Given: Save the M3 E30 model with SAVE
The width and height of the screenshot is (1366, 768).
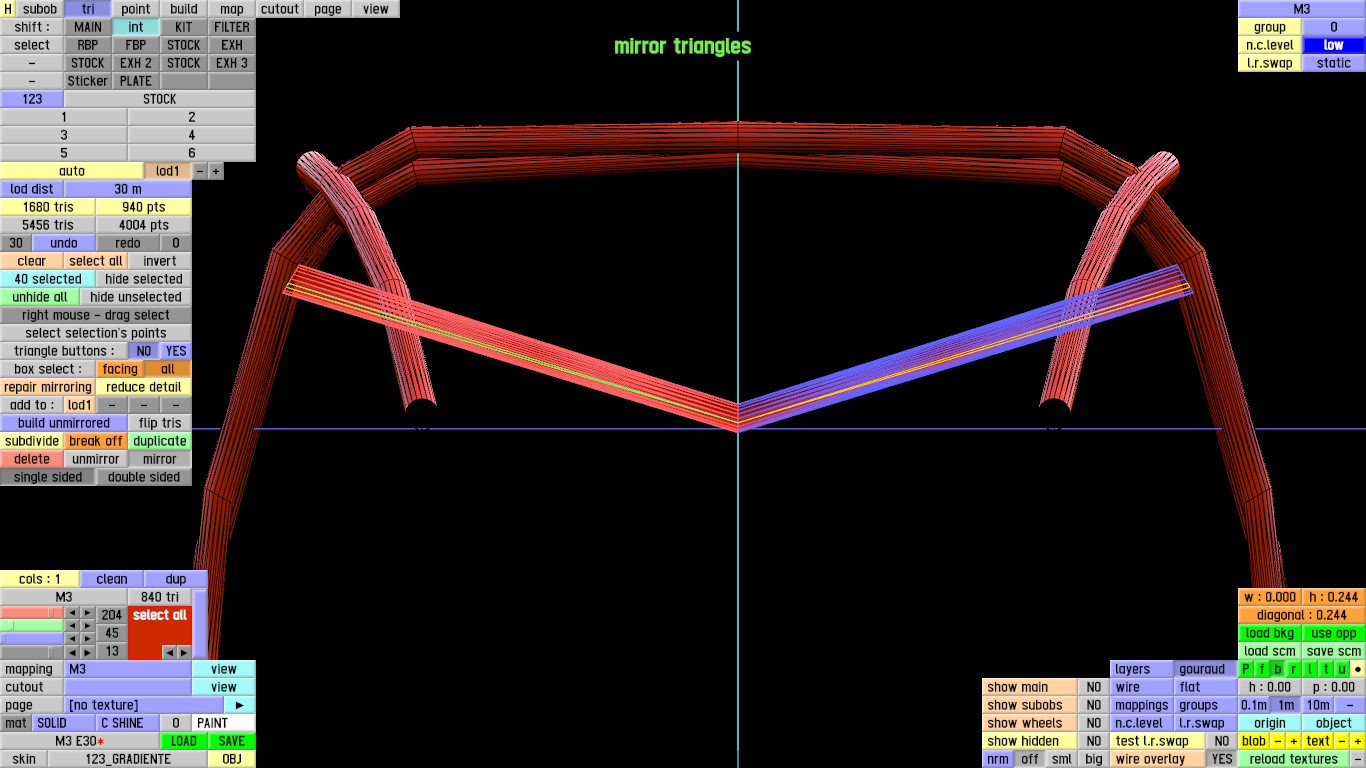Looking at the screenshot, I should click(x=231, y=741).
